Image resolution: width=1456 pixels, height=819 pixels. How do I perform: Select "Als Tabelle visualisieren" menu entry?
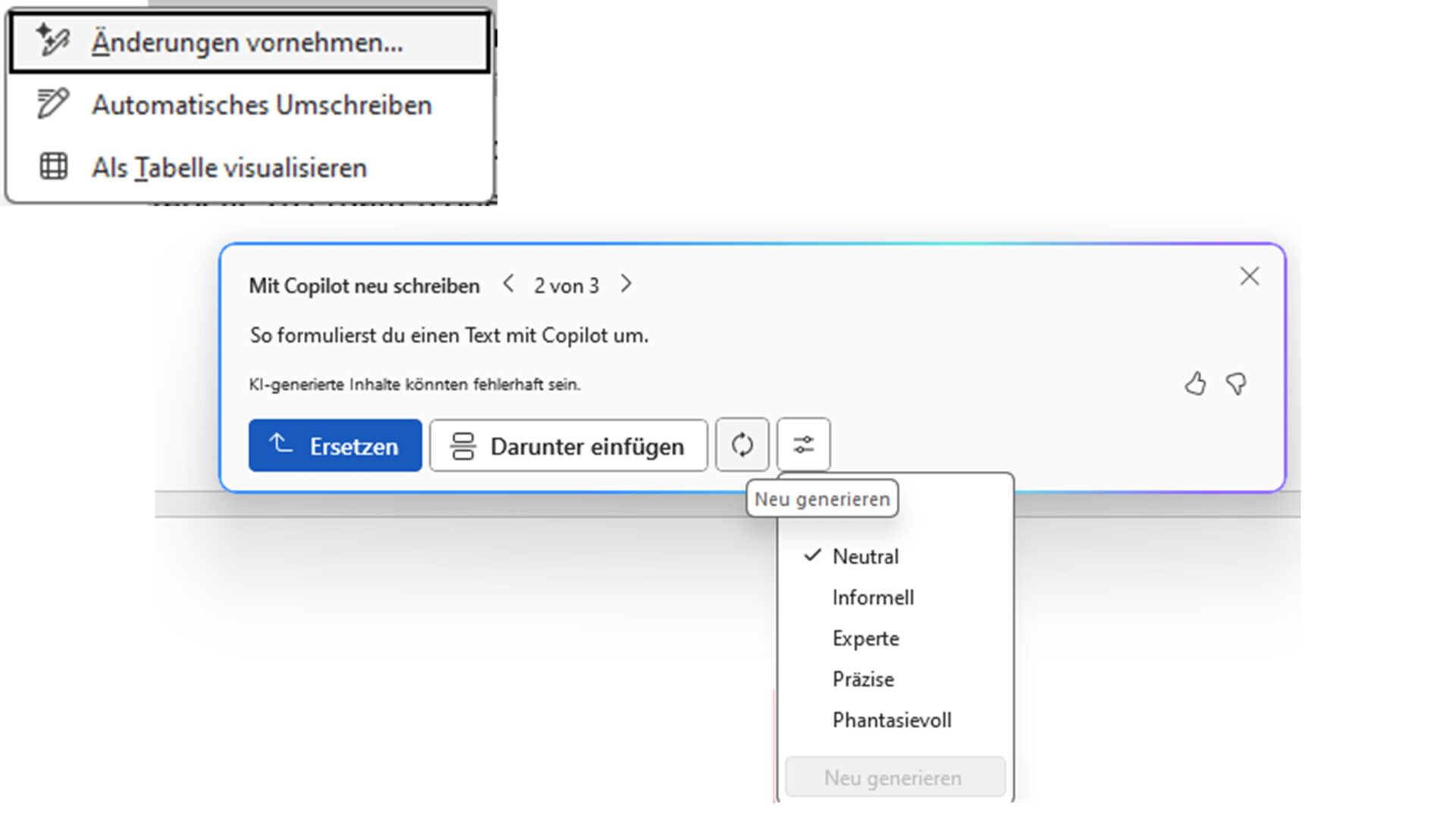coord(249,168)
